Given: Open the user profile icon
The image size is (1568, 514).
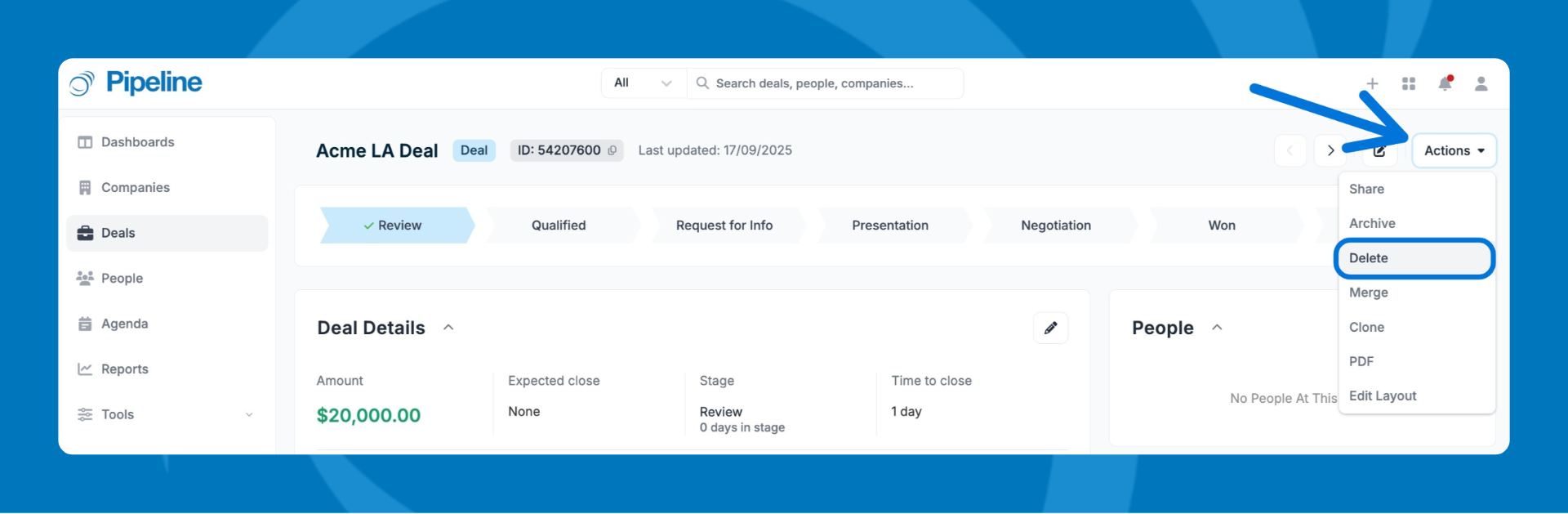Looking at the screenshot, I should pos(1481,83).
